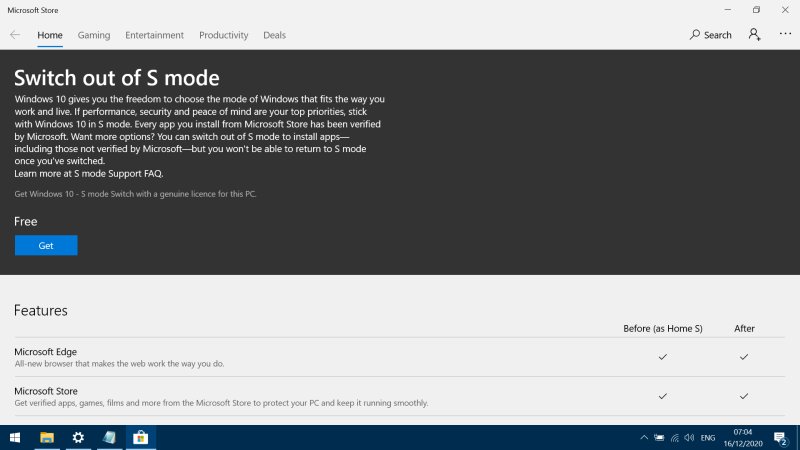Screen dimensions: 800x450
Task: Open the Entertainment tab
Action: tap(155, 35)
